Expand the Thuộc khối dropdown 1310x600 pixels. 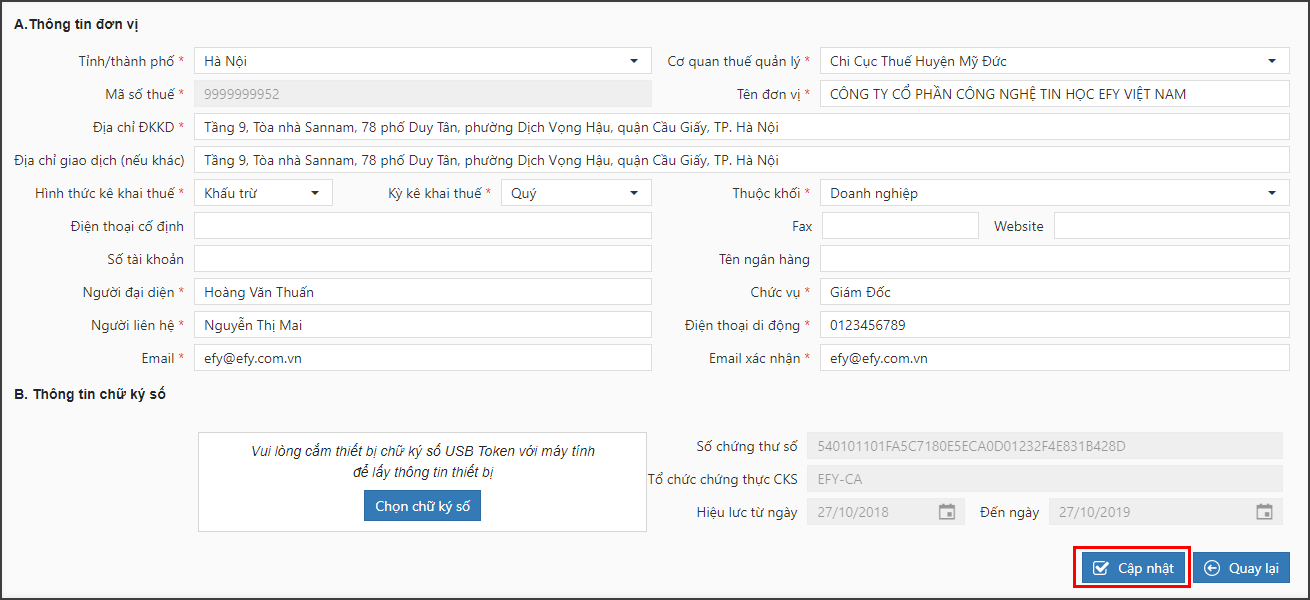(x=1054, y=193)
